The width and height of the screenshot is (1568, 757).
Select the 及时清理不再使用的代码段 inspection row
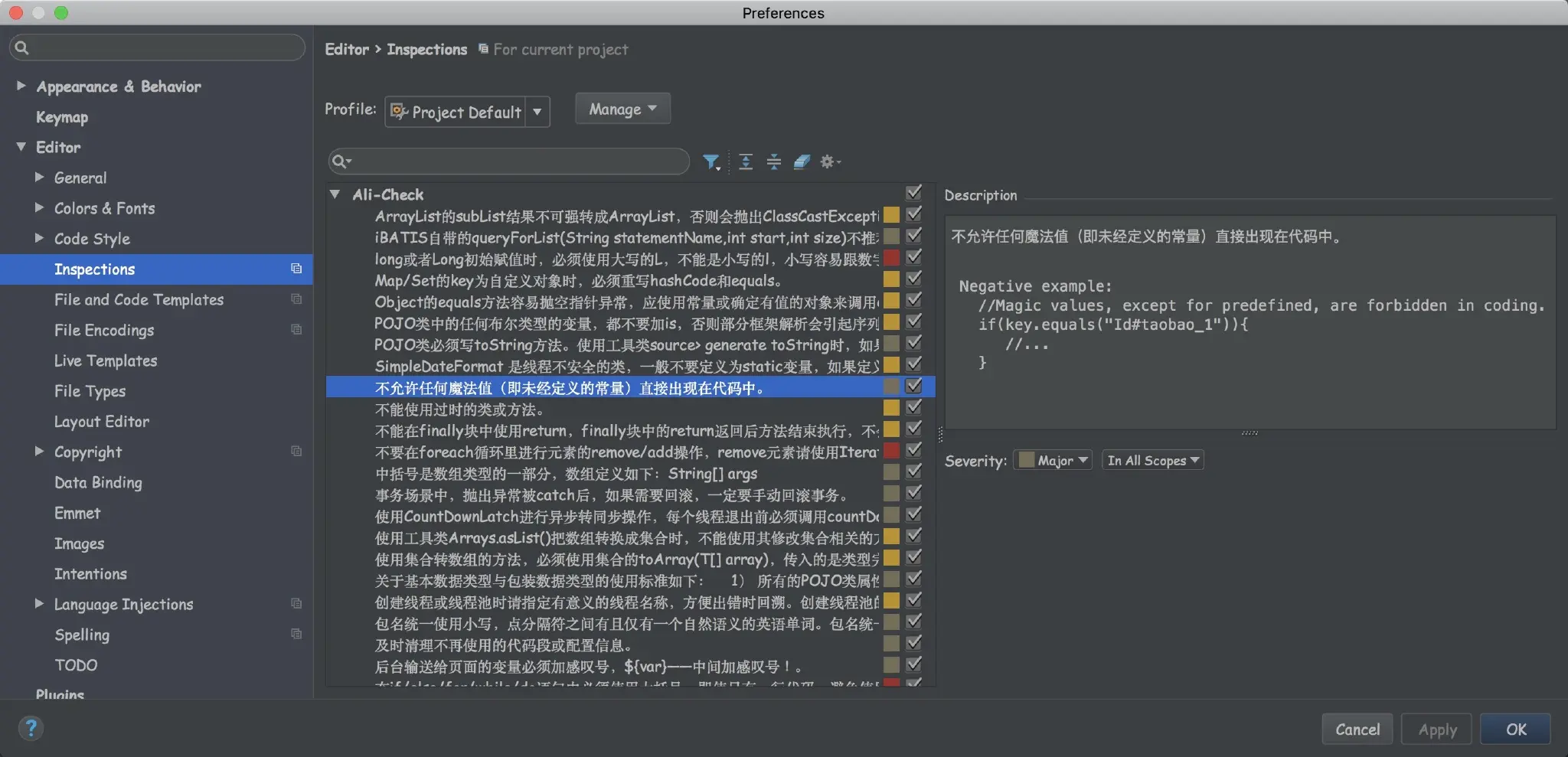point(630,644)
